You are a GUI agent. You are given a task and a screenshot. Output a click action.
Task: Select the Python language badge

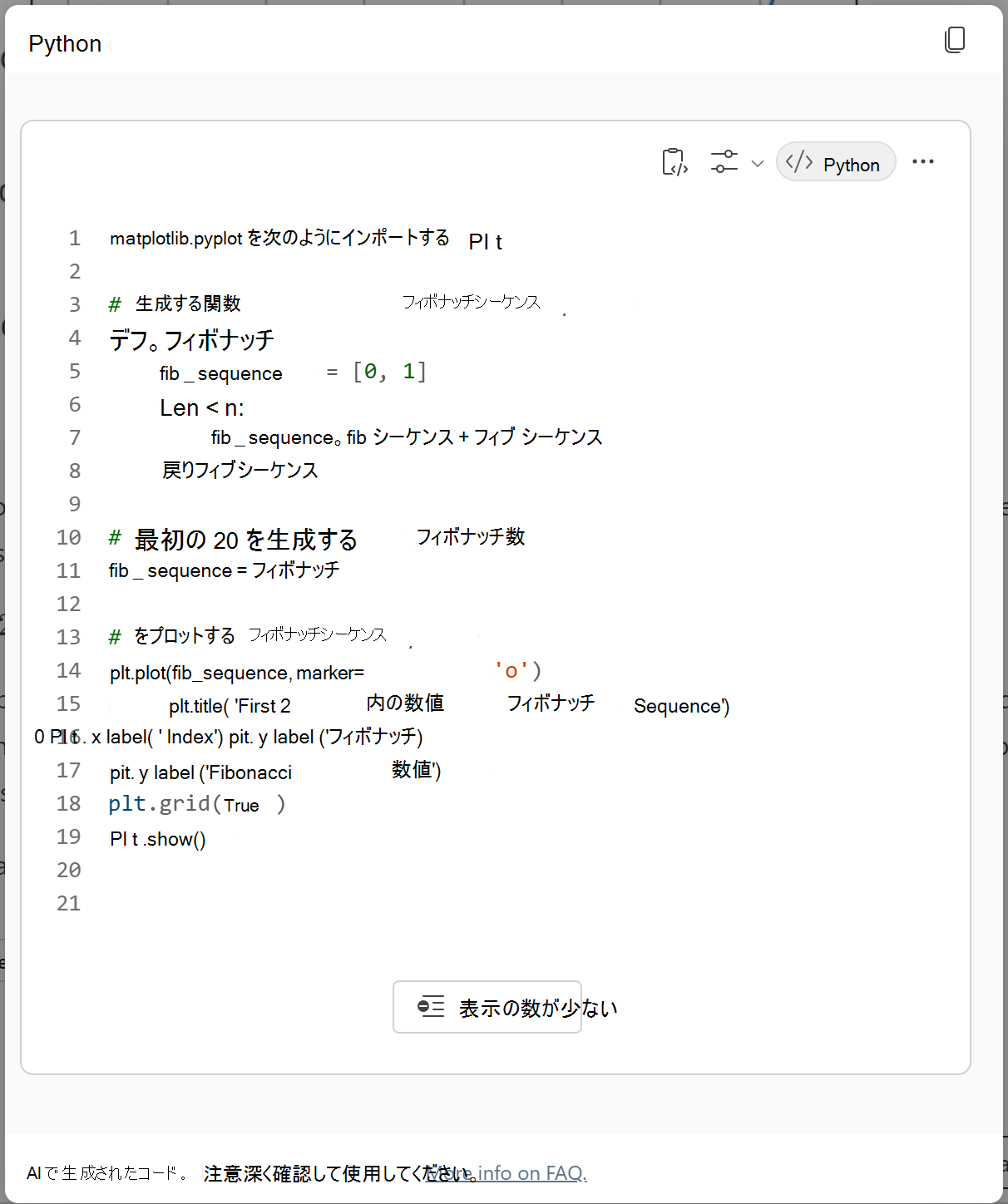835,162
